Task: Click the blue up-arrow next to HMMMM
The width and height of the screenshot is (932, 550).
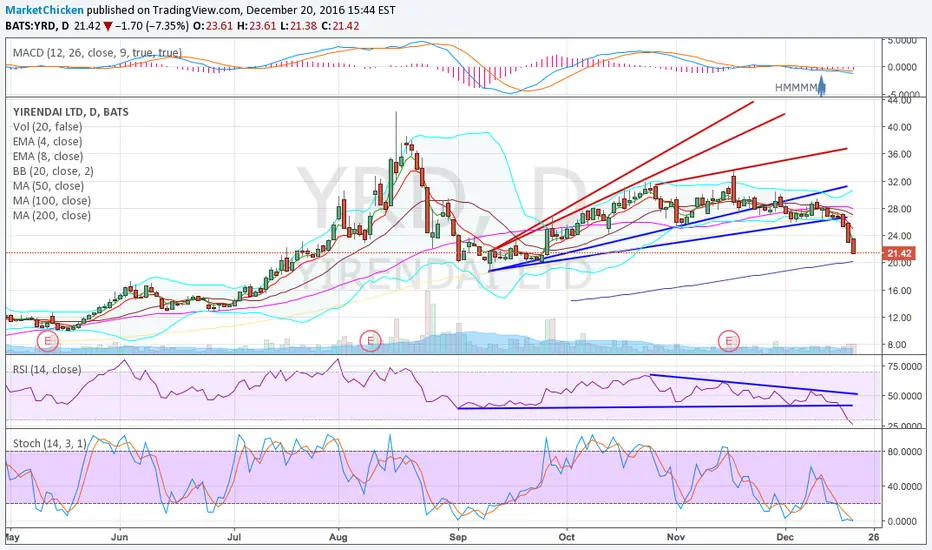Action: point(821,86)
